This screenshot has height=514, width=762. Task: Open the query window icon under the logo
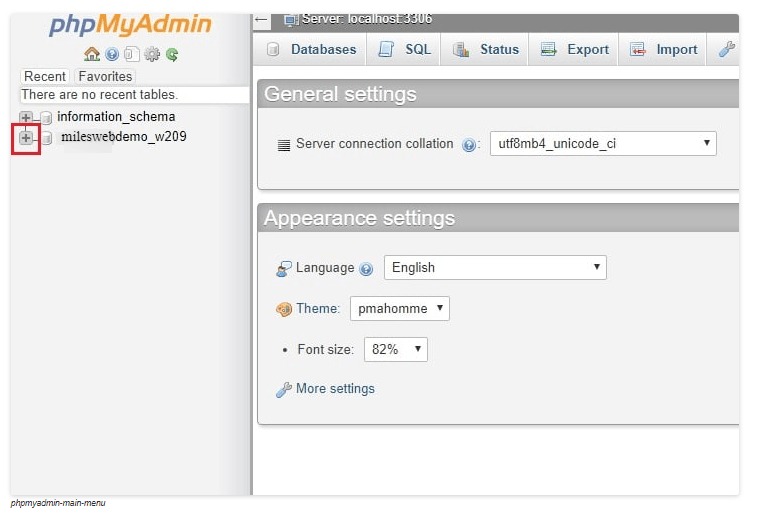point(132,54)
